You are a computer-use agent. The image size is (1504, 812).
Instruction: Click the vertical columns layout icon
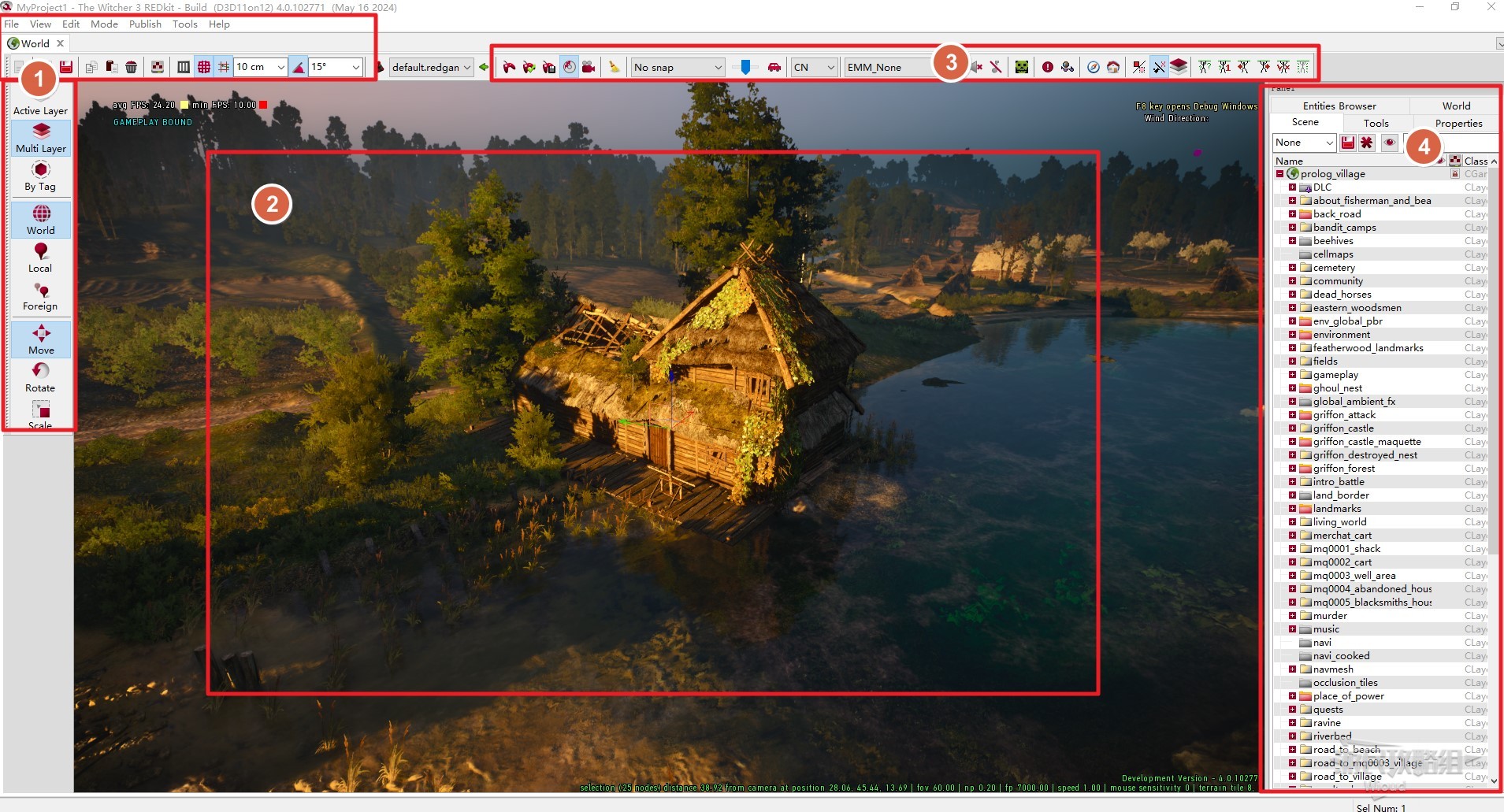[x=184, y=68]
